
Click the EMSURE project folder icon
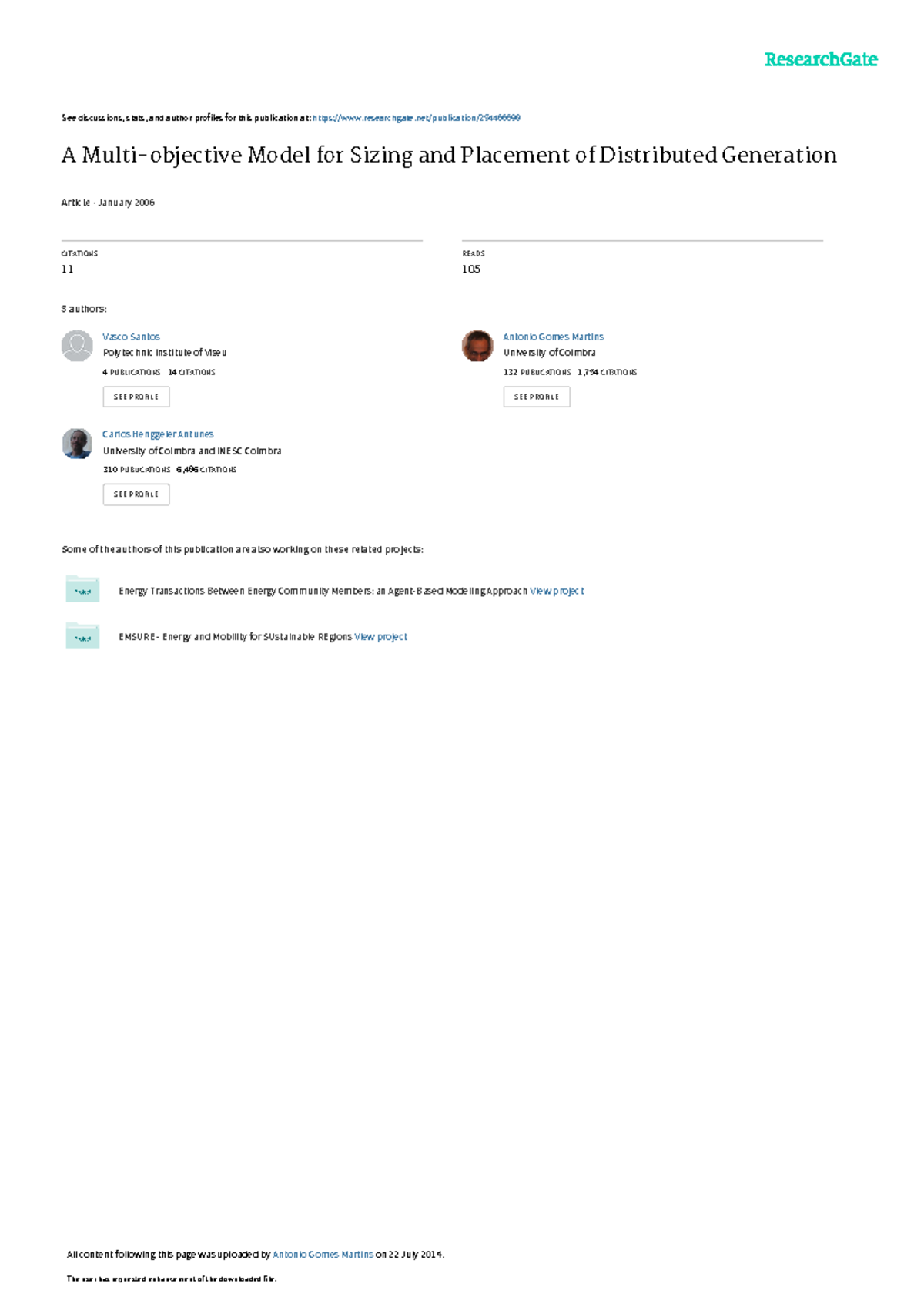(82, 635)
